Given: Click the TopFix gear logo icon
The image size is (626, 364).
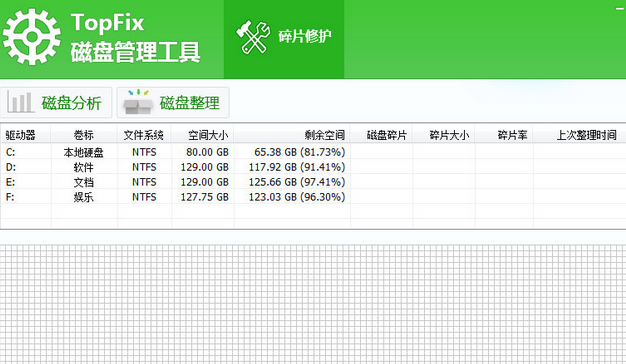Looking at the screenshot, I should coord(32,37).
